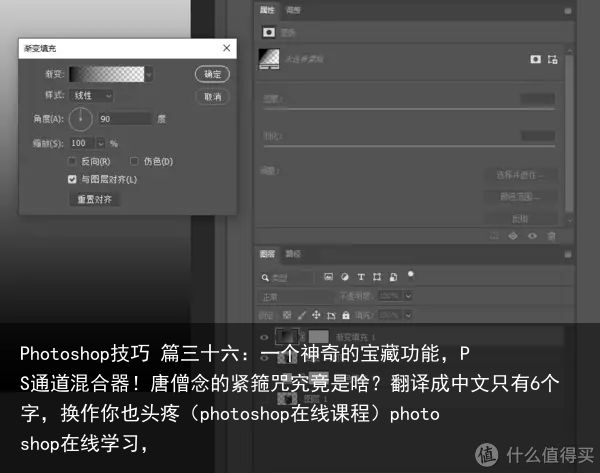Screen dimensions: 600x473
Task: Close the 渐变填充 dialog with X
Action: [x=227, y=48]
